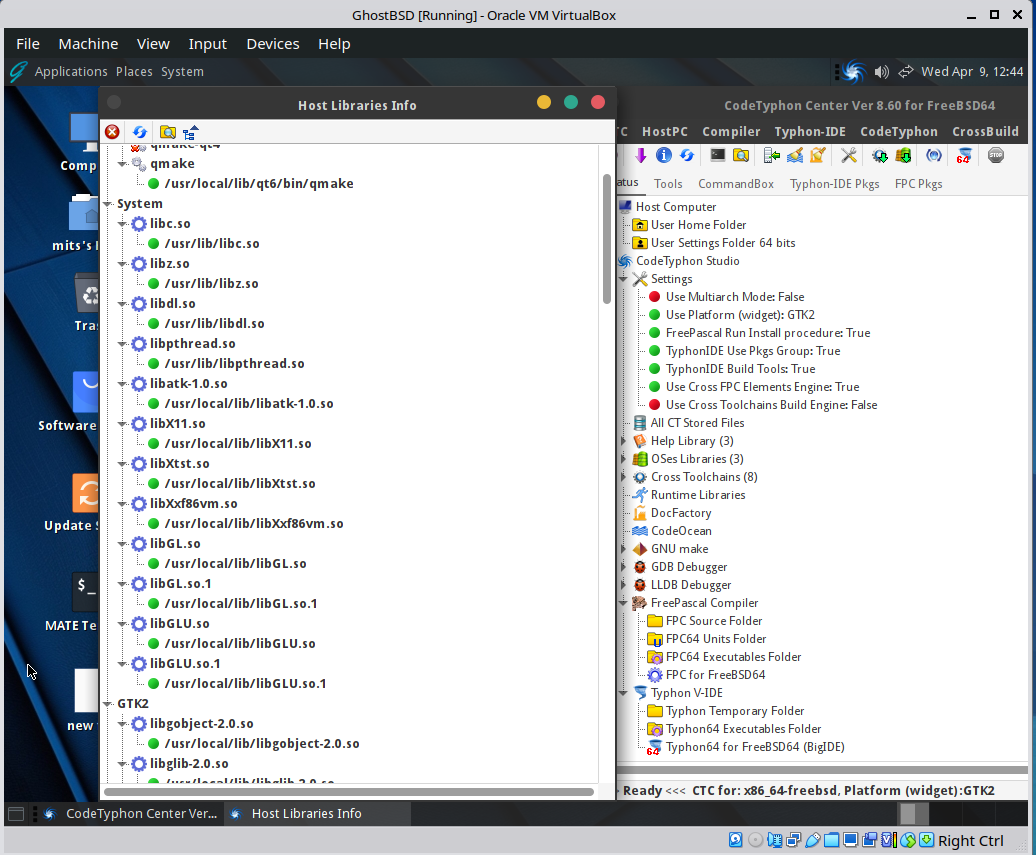1036x855 pixels.
Task: Switch to the Tools tab
Action: click(x=668, y=184)
